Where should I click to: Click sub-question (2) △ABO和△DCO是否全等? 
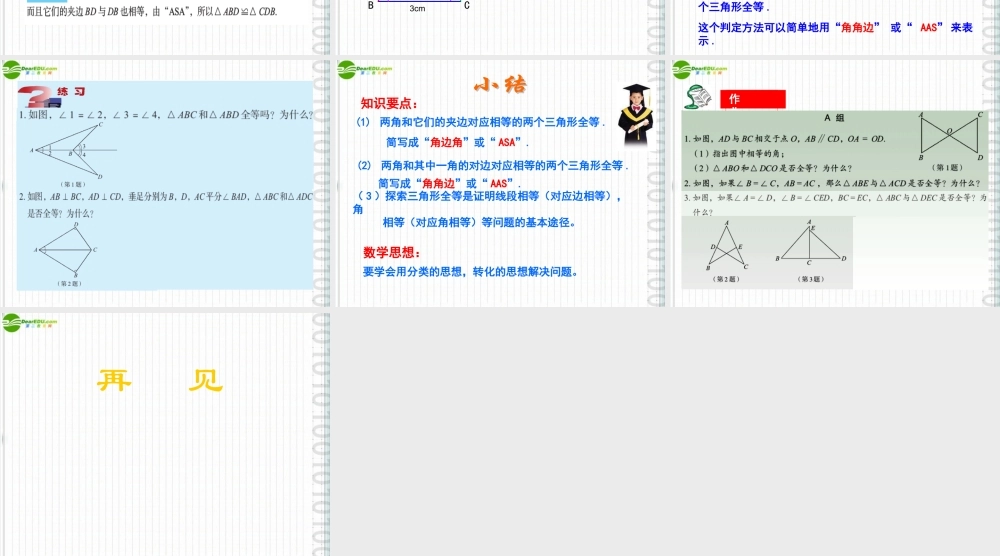(773, 168)
